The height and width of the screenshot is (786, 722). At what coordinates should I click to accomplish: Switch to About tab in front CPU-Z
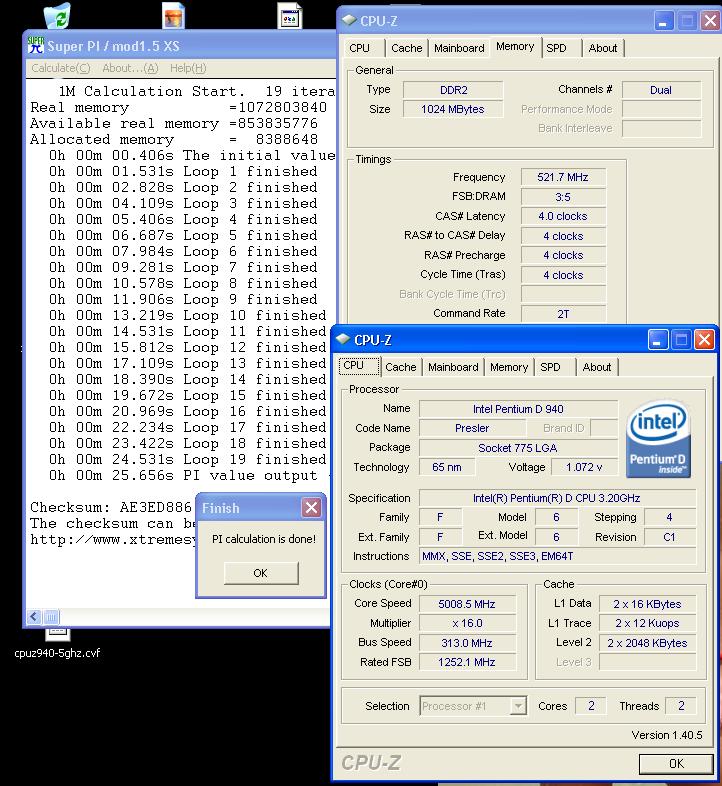597,367
